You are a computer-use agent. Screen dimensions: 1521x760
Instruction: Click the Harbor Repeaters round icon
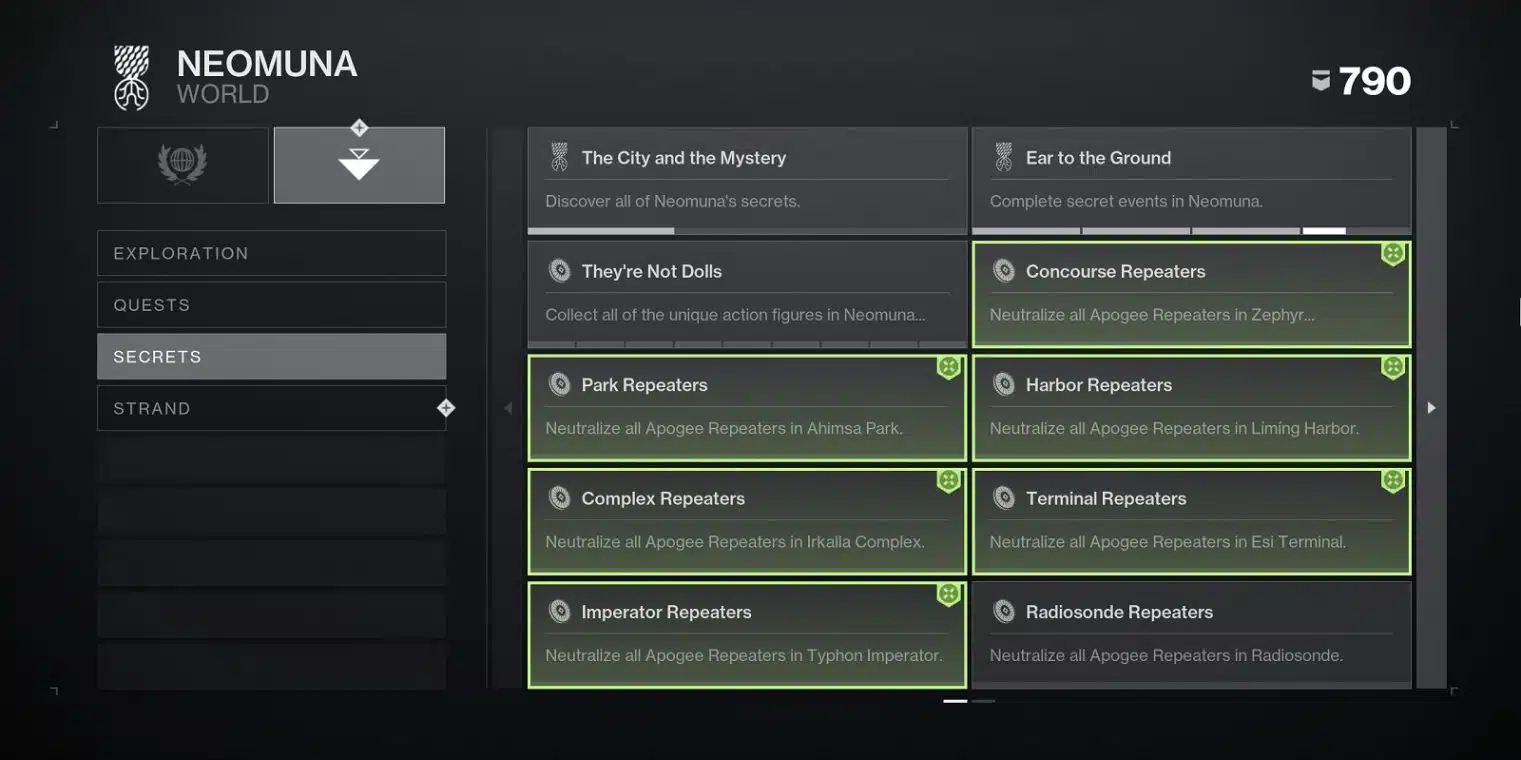coord(1003,384)
